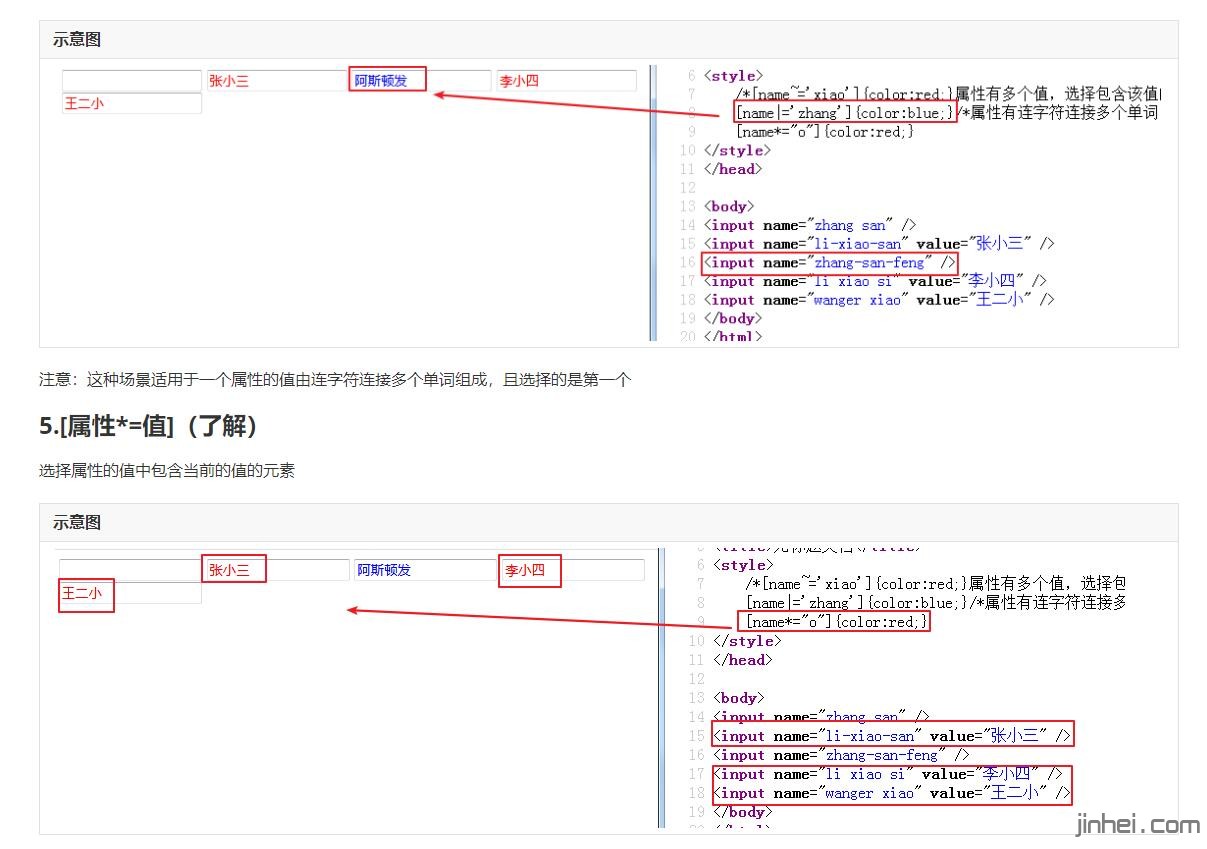Click the blue 阿斯顿发 field in the second diagram

pyautogui.click(x=423, y=570)
